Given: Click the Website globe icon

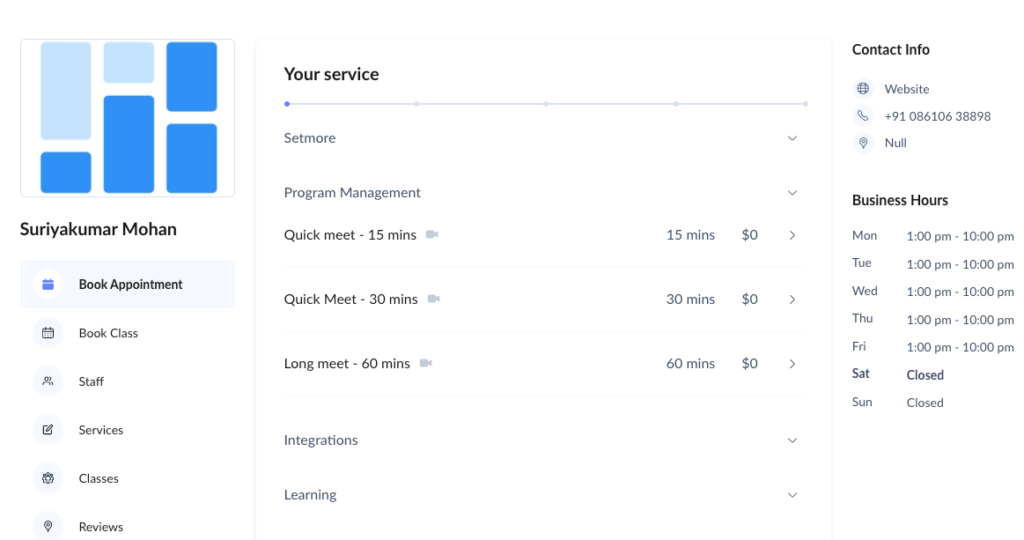Looking at the screenshot, I should point(863,89).
